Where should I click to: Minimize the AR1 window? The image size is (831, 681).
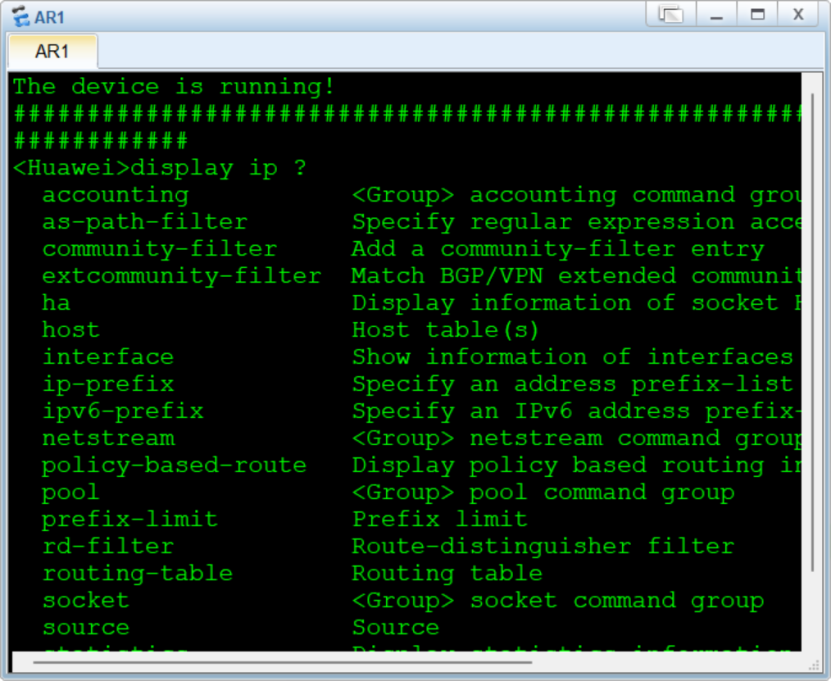pos(717,14)
